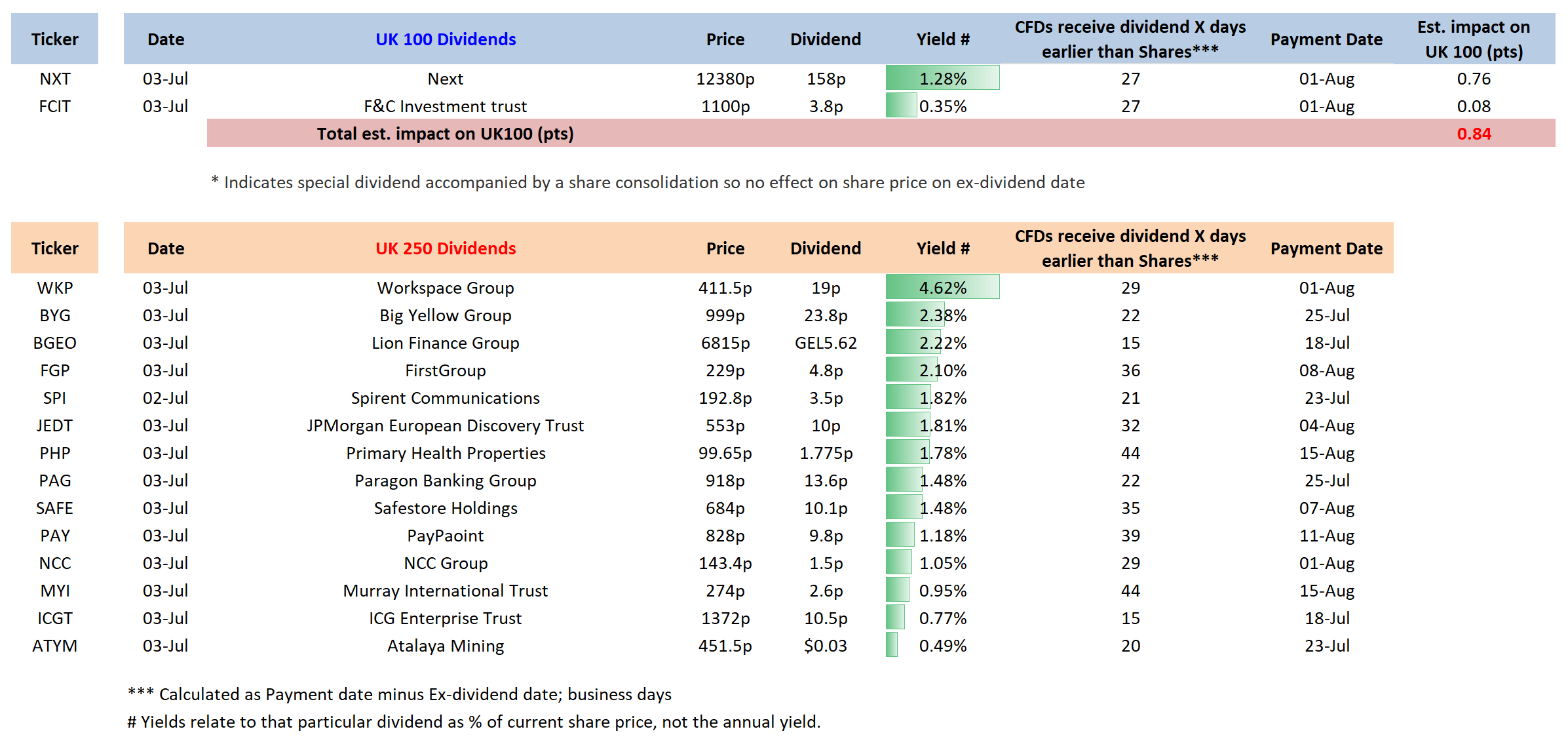
Task: Click the 'NCC Group' name cell
Action: 446,563
